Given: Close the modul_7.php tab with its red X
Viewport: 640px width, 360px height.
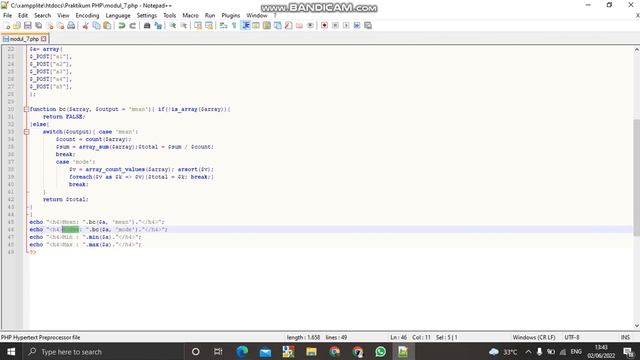Looking at the screenshot, I should [x=44, y=39].
